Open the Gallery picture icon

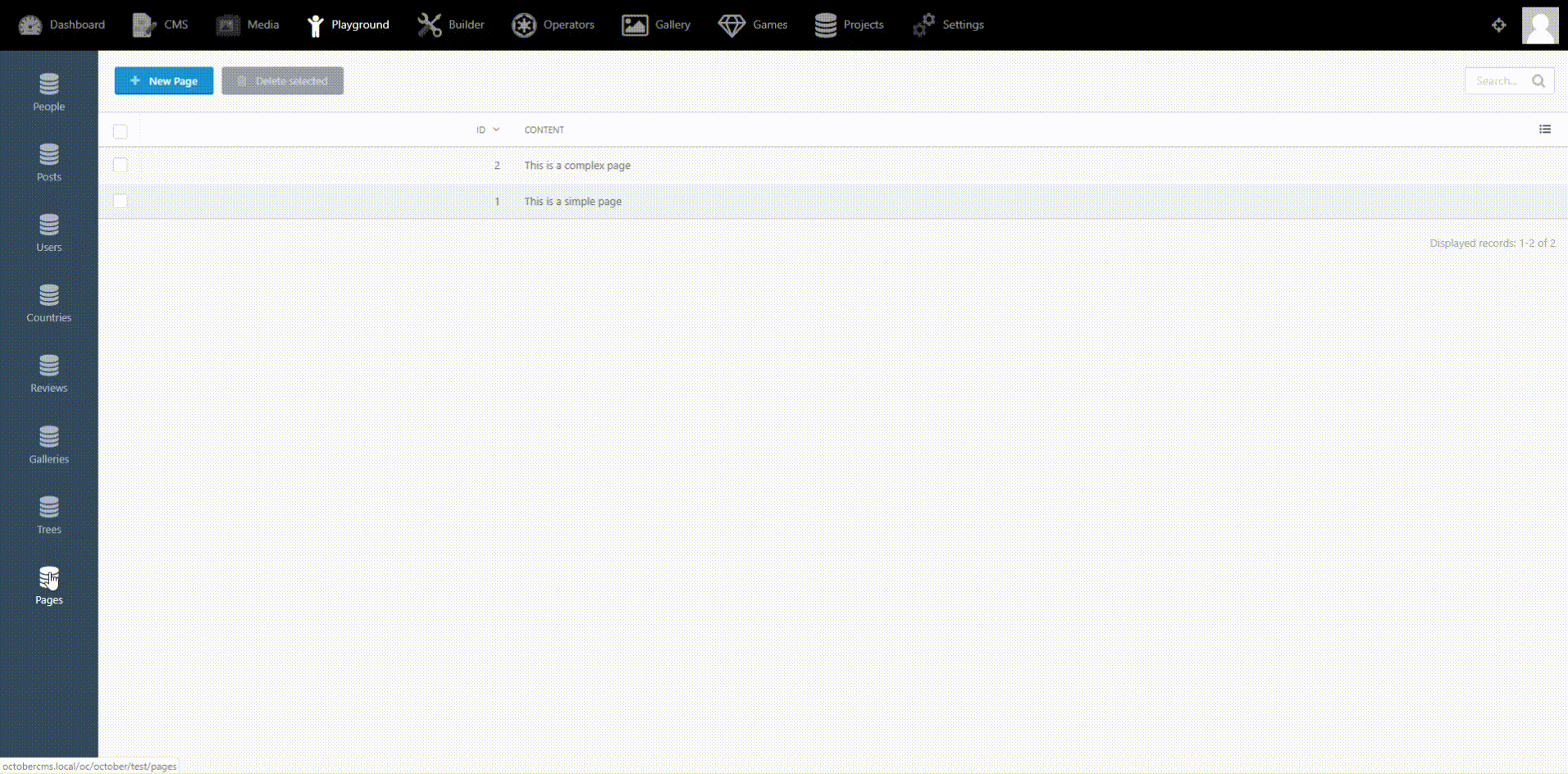[635, 25]
